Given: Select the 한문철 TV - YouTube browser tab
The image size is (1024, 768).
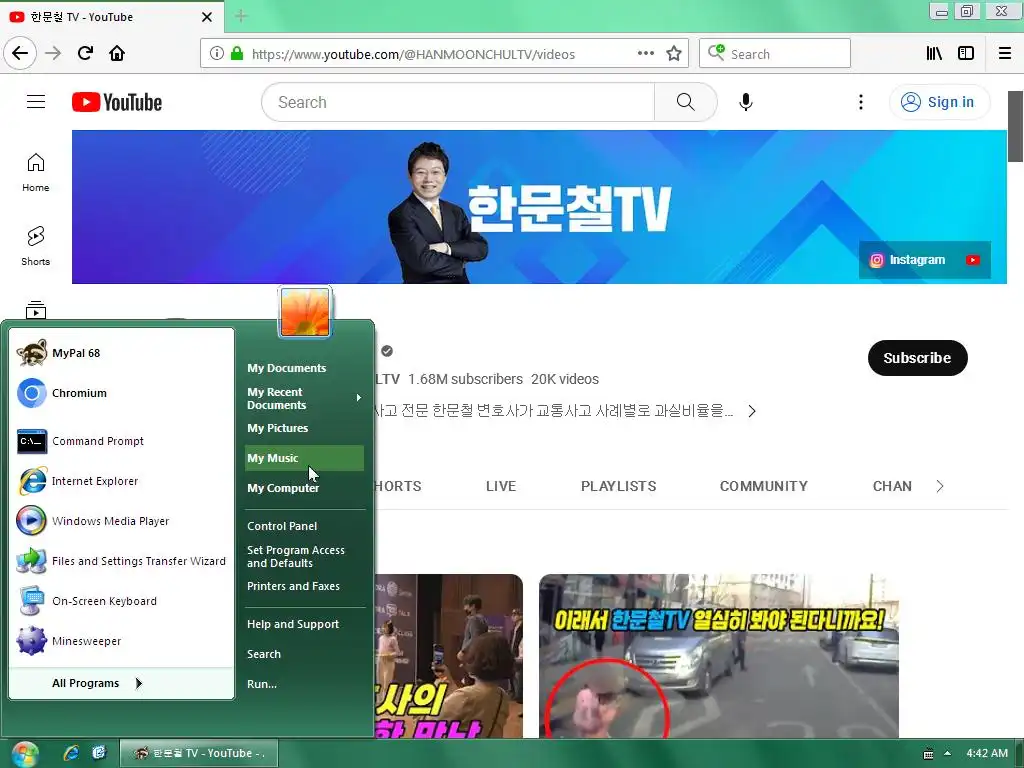Looking at the screenshot, I should coord(111,17).
